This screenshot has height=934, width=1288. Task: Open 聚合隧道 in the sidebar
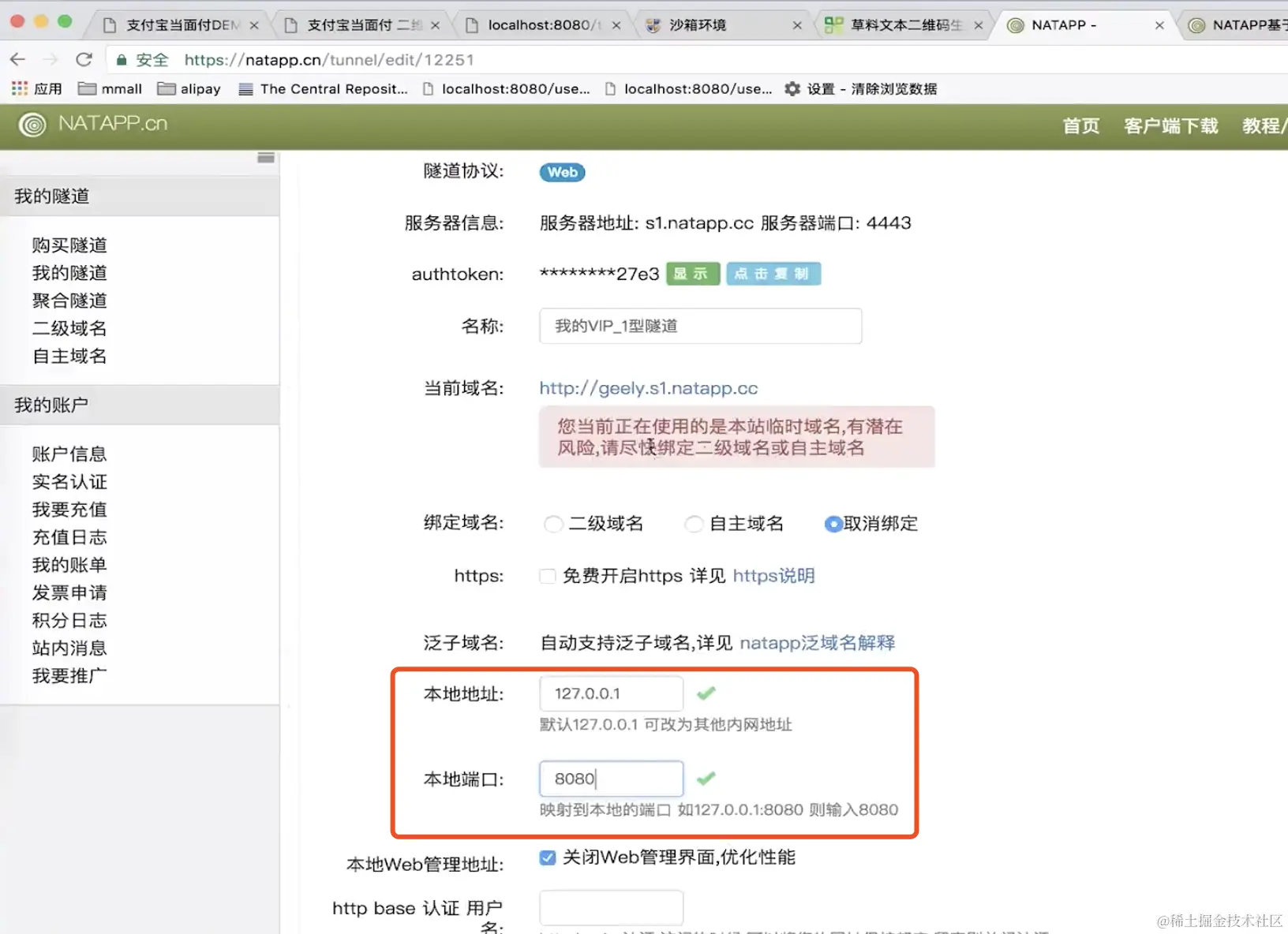[69, 301]
